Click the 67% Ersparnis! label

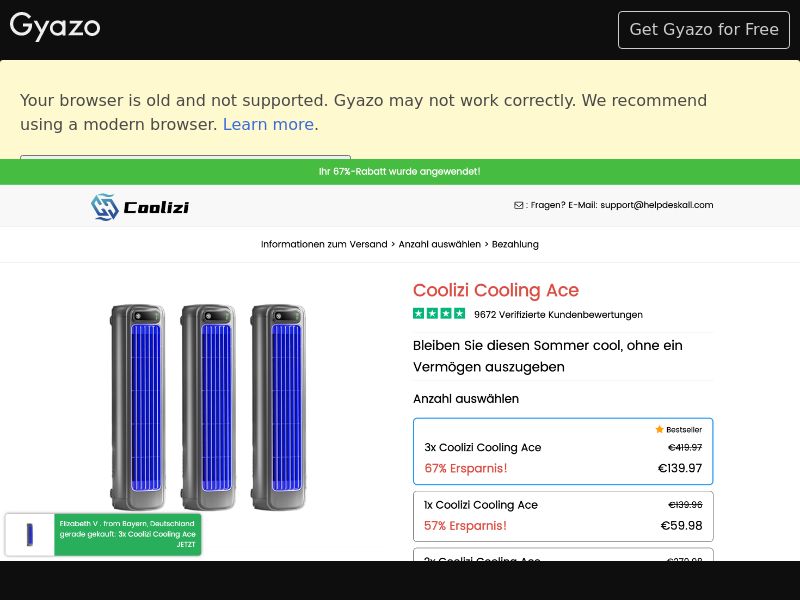coord(466,468)
